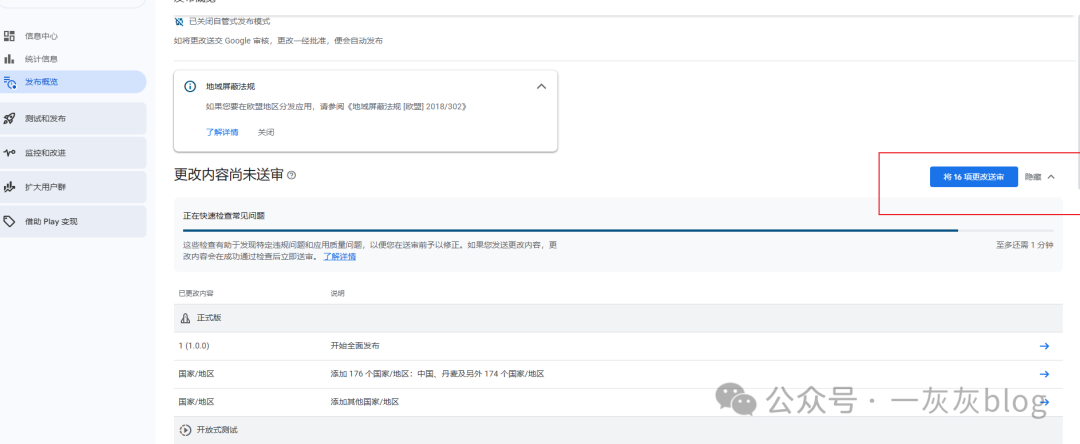Click 了解详情 in the 地域屏蔽法规 card

pyautogui.click(x=222, y=132)
